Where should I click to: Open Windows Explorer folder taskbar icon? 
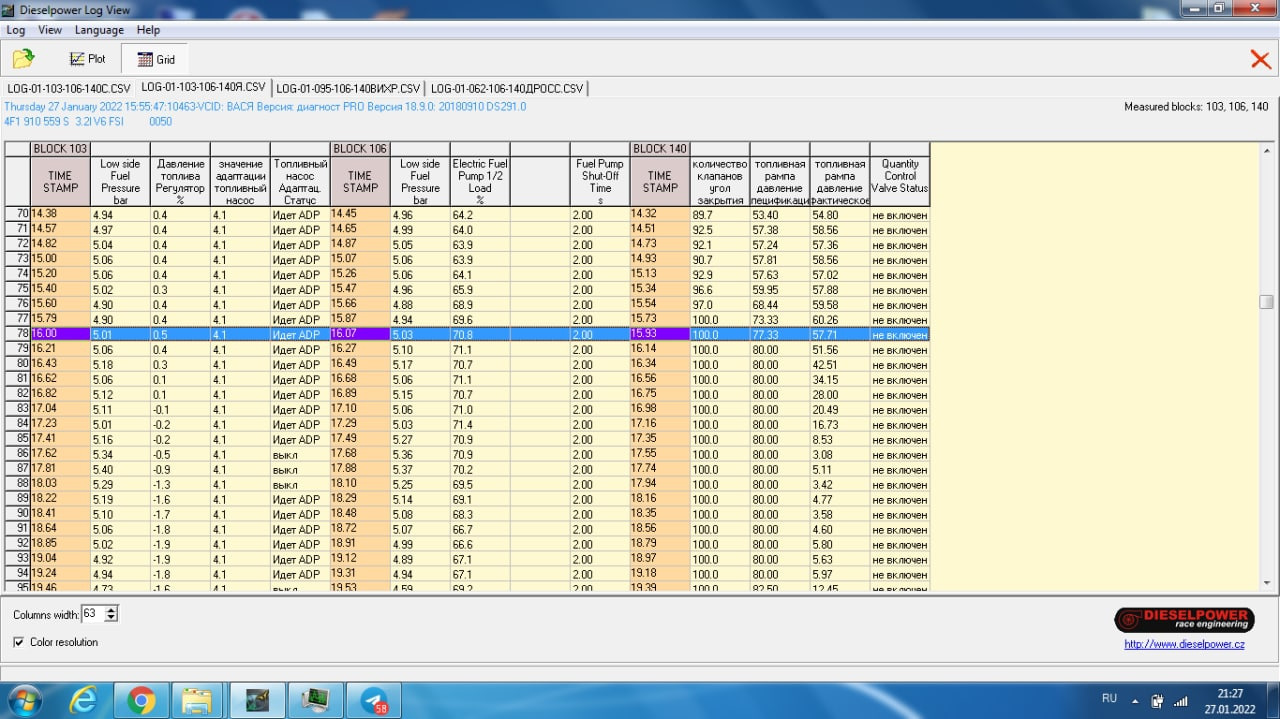click(x=198, y=700)
